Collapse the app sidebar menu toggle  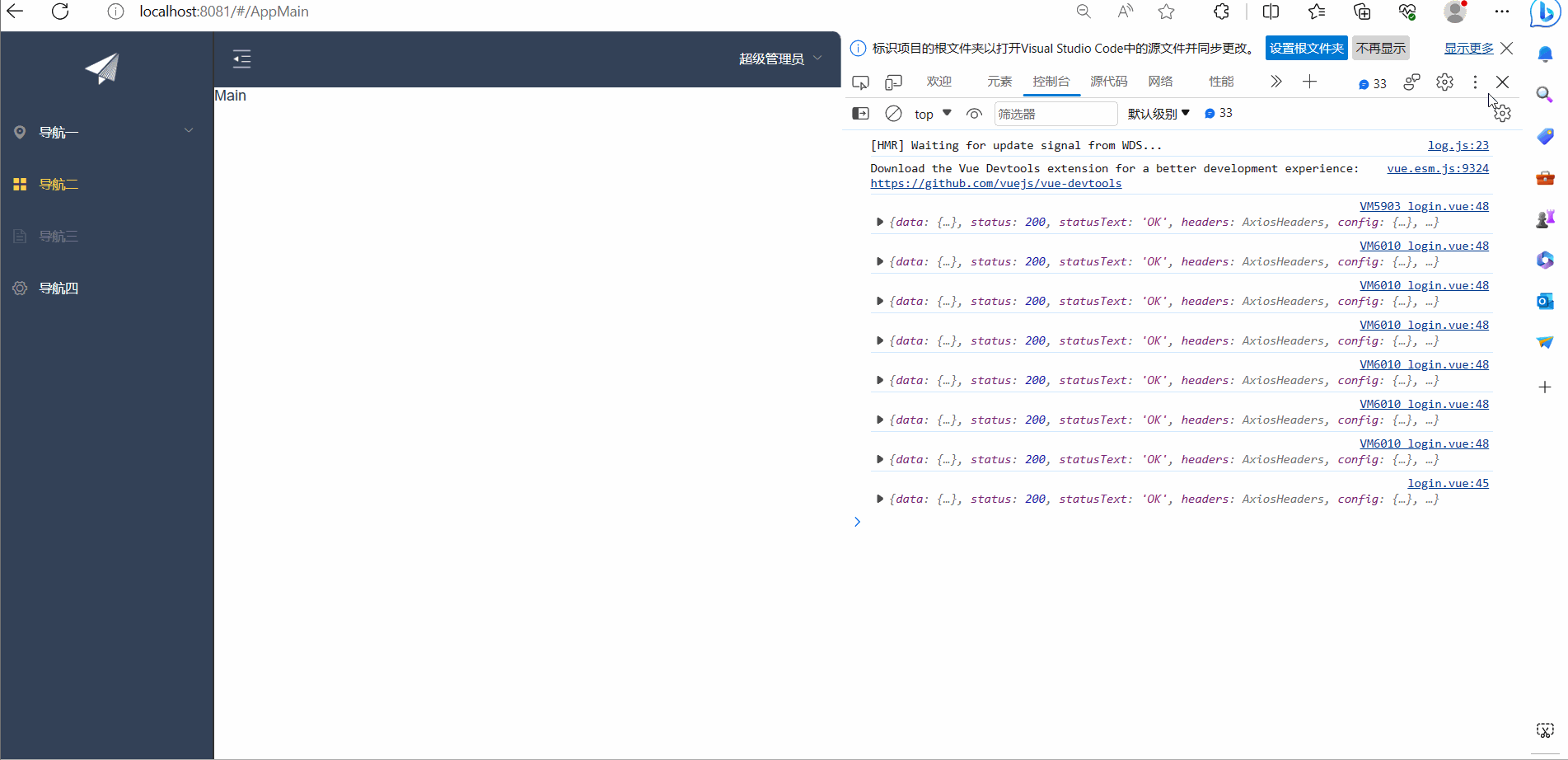(x=241, y=59)
